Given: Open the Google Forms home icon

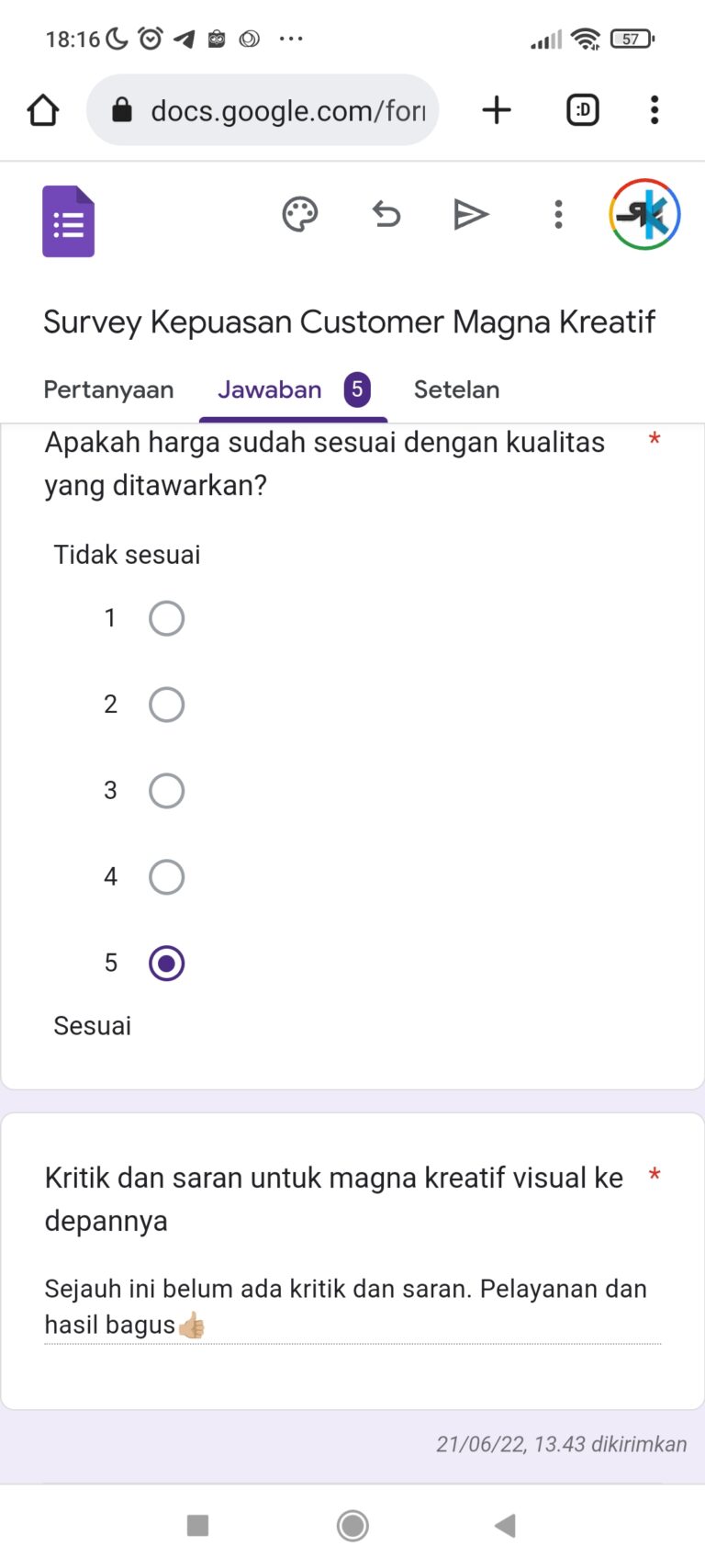Looking at the screenshot, I should pos(68,220).
